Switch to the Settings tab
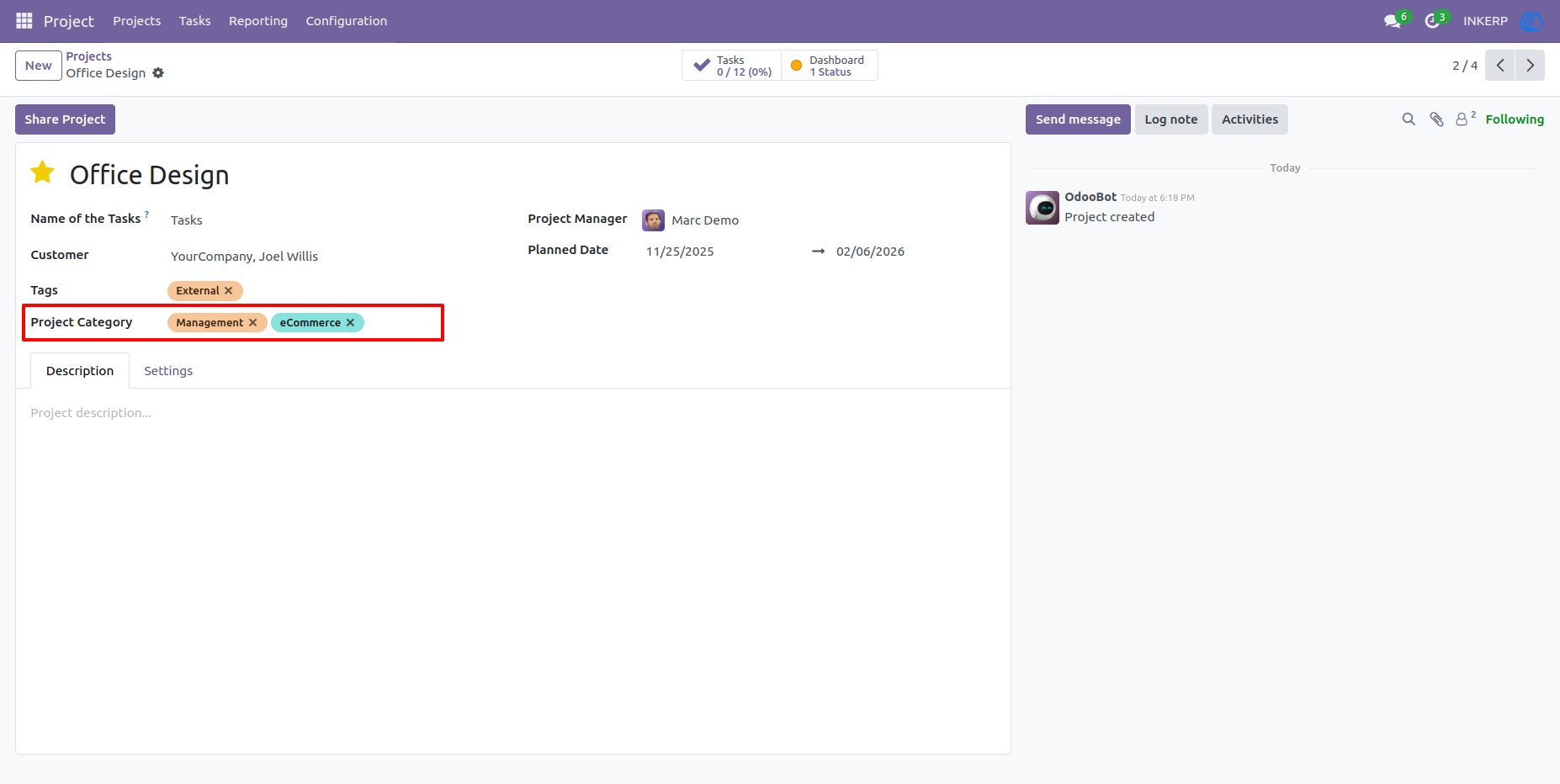This screenshot has width=1560, height=784. tap(168, 371)
